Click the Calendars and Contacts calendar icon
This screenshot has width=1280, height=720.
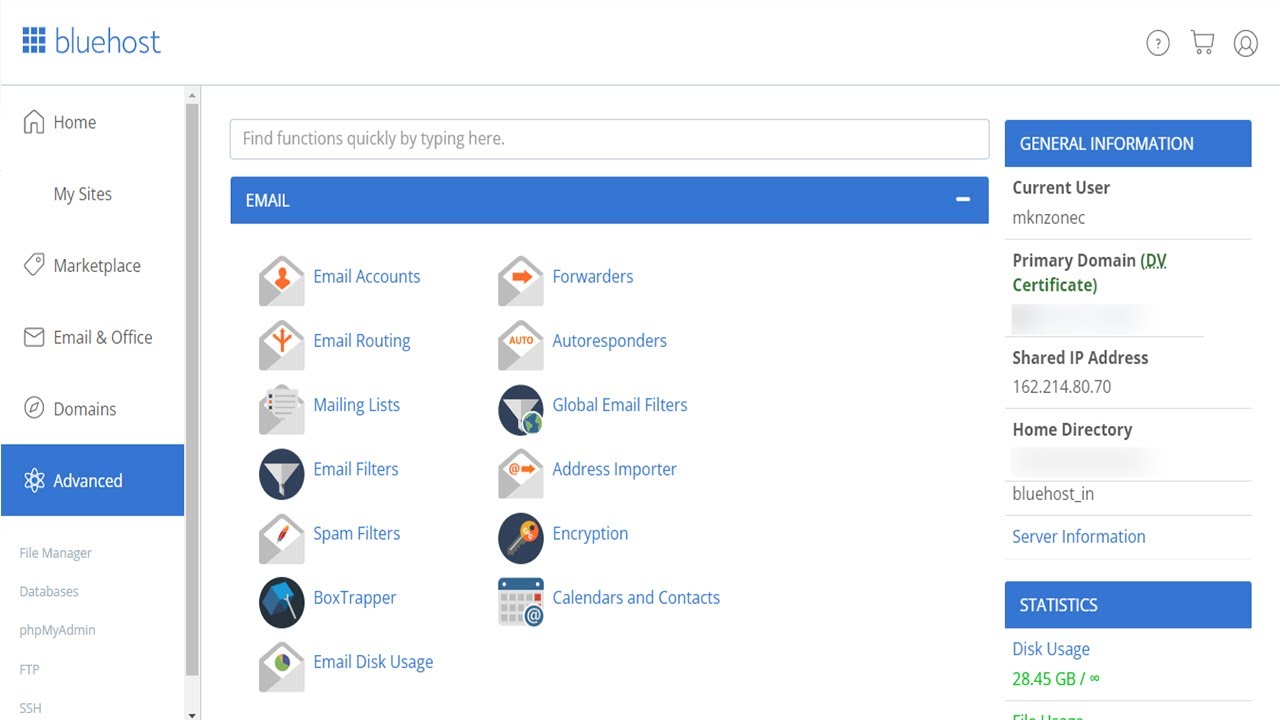click(521, 602)
